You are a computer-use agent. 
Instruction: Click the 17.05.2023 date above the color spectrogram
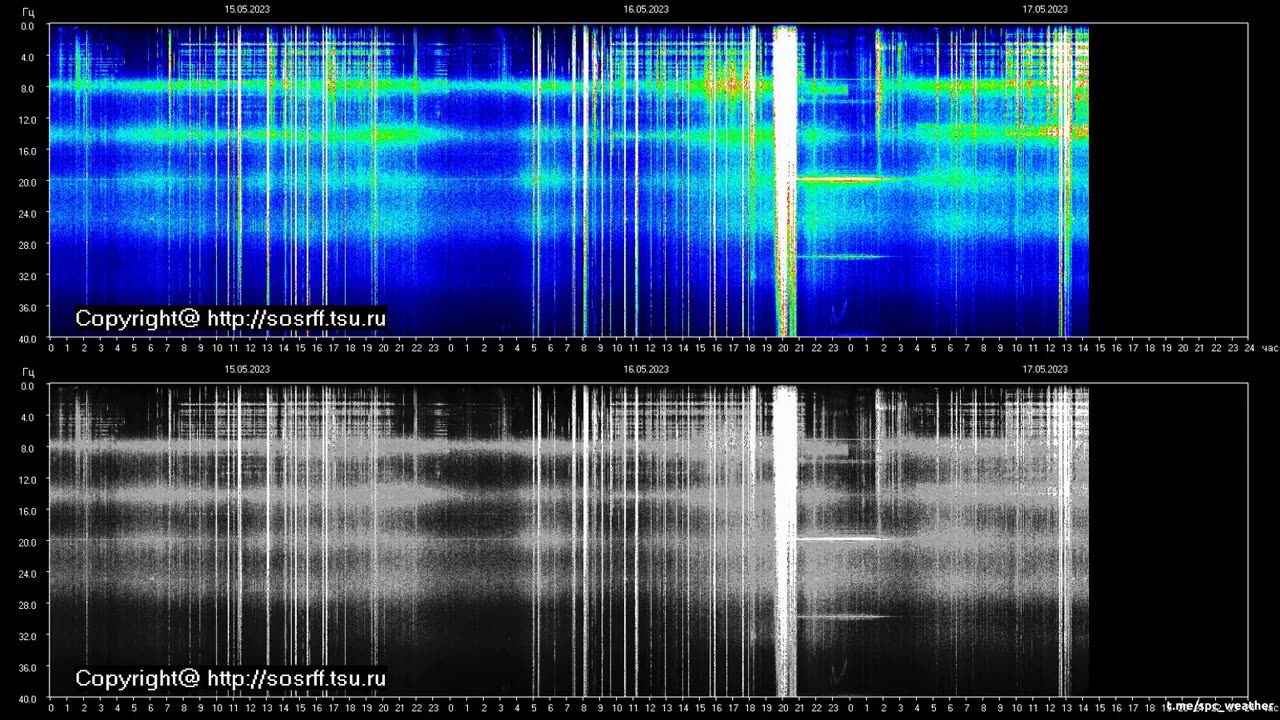pyautogui.click(x=1045, y=9)
